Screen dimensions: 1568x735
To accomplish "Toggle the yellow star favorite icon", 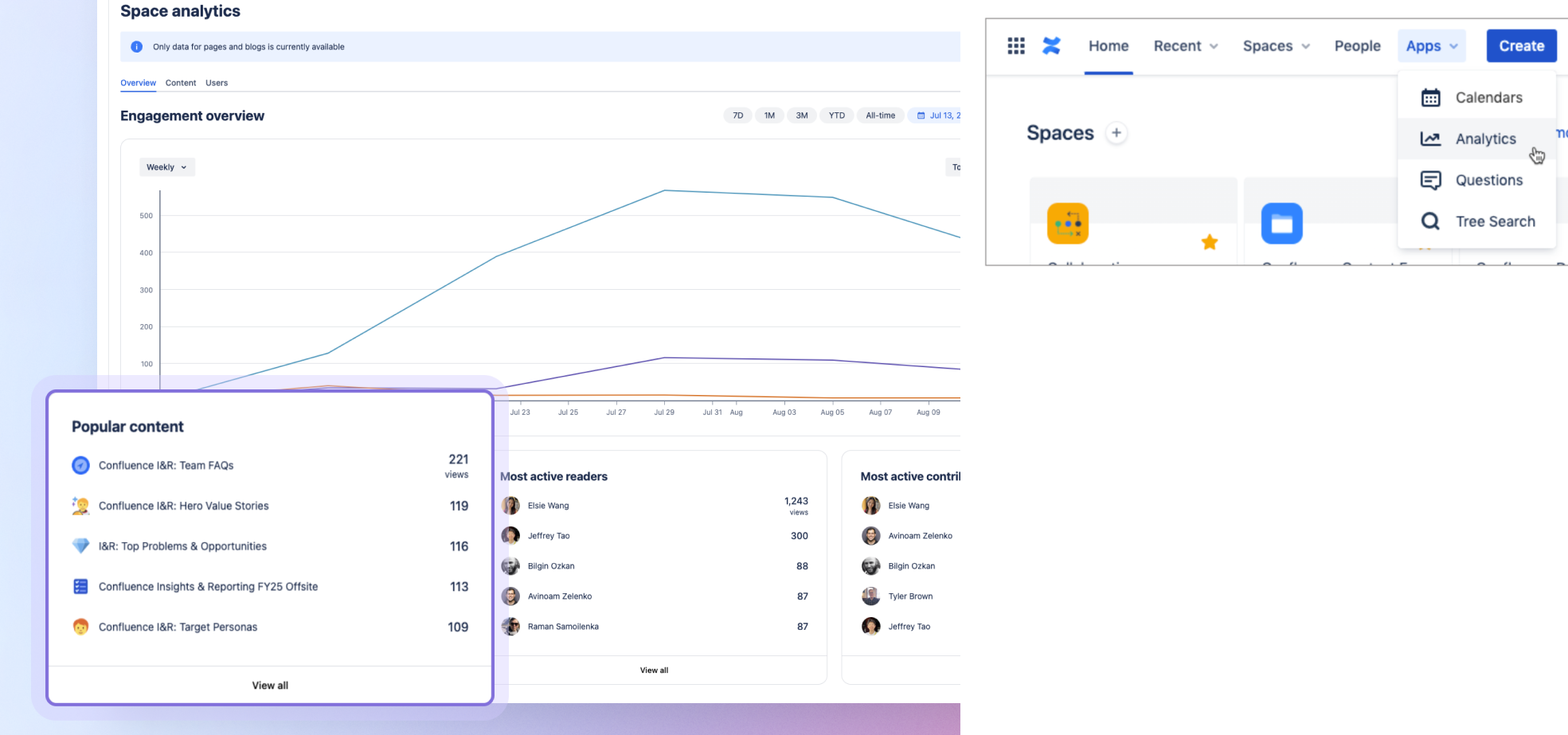I will (1209, 242).
